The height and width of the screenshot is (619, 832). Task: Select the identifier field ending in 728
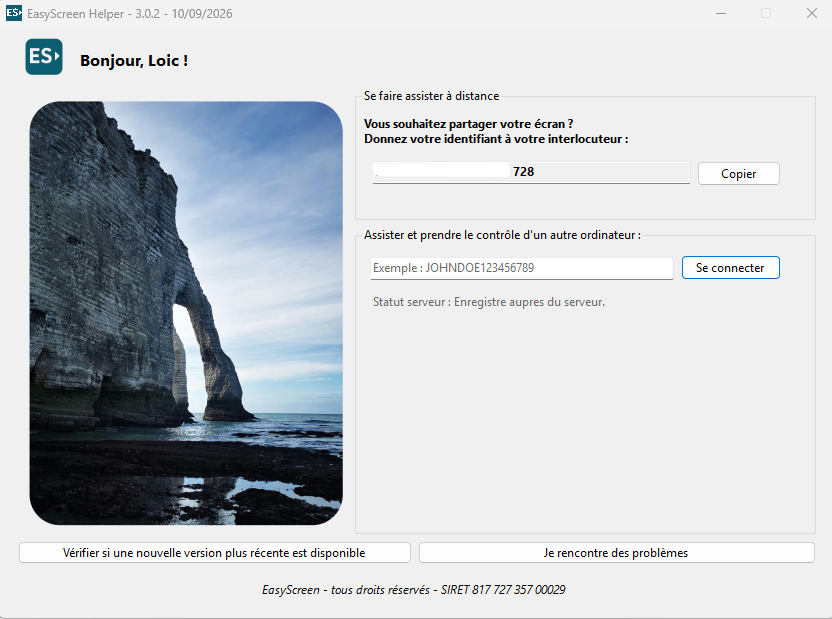pos(531,172)
